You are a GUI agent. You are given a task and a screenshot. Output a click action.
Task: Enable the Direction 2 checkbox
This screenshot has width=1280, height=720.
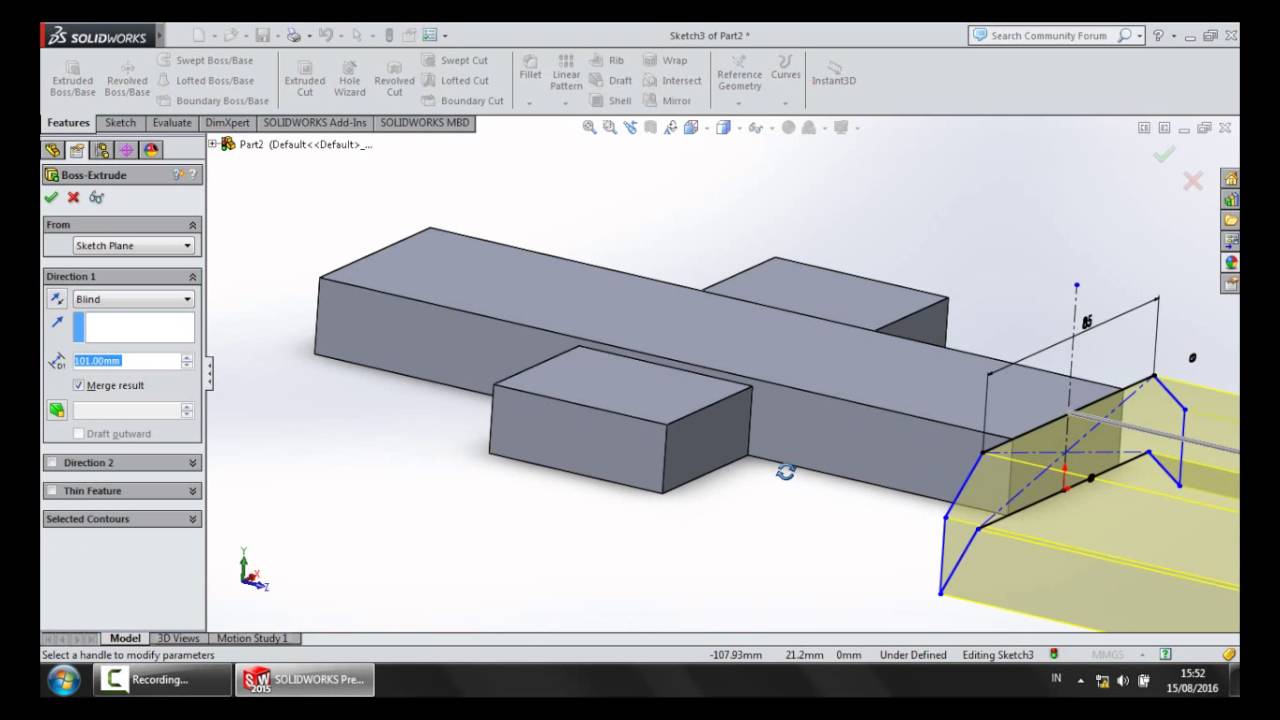(x=52, y=463)
